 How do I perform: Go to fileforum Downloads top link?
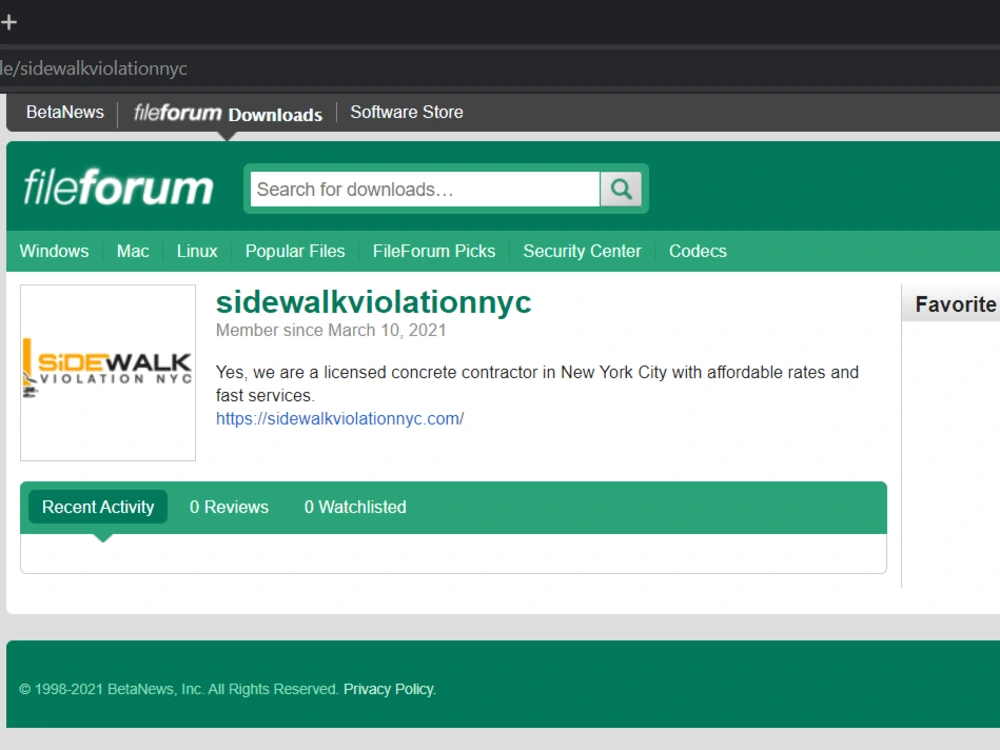[x=228, y=114]
